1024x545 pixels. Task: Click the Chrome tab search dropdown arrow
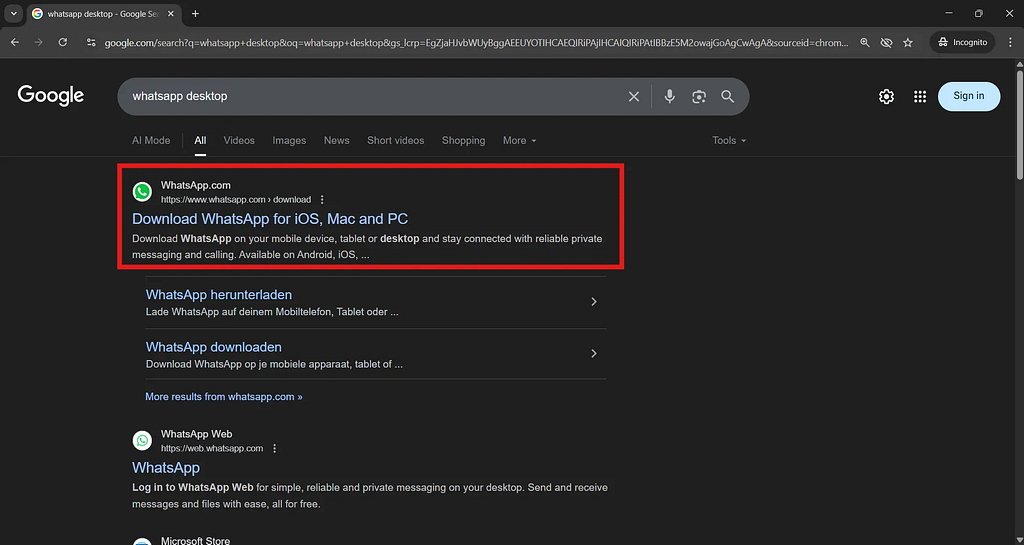(x=13, y=13)
